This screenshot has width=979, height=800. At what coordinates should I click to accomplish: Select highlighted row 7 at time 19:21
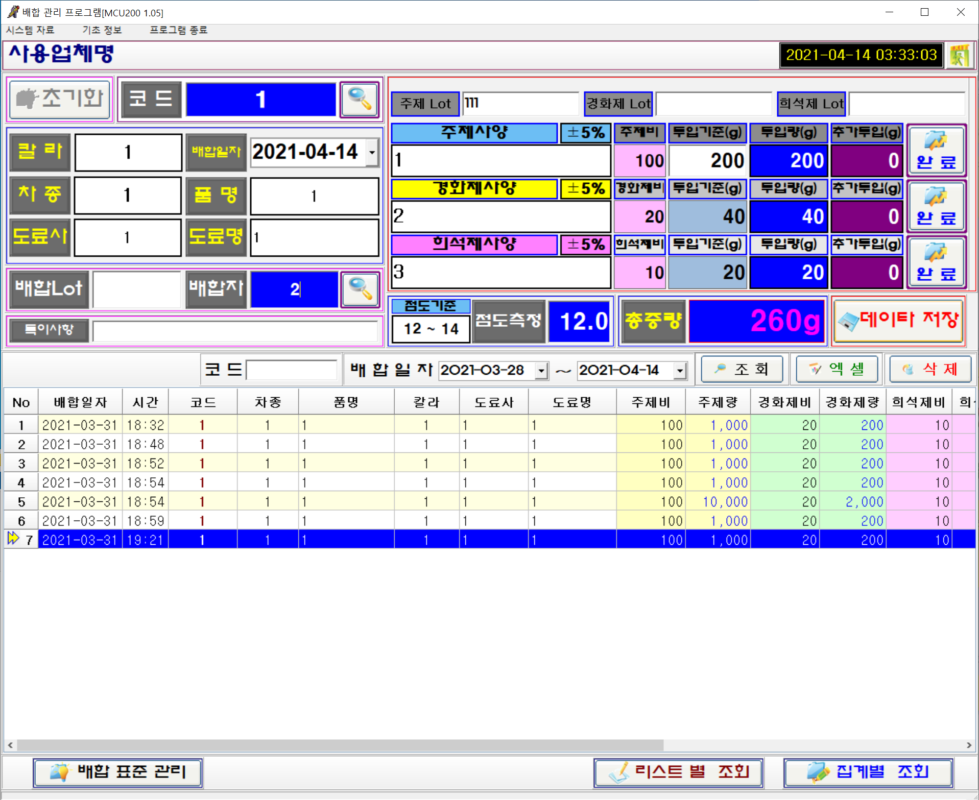(490, 540)
